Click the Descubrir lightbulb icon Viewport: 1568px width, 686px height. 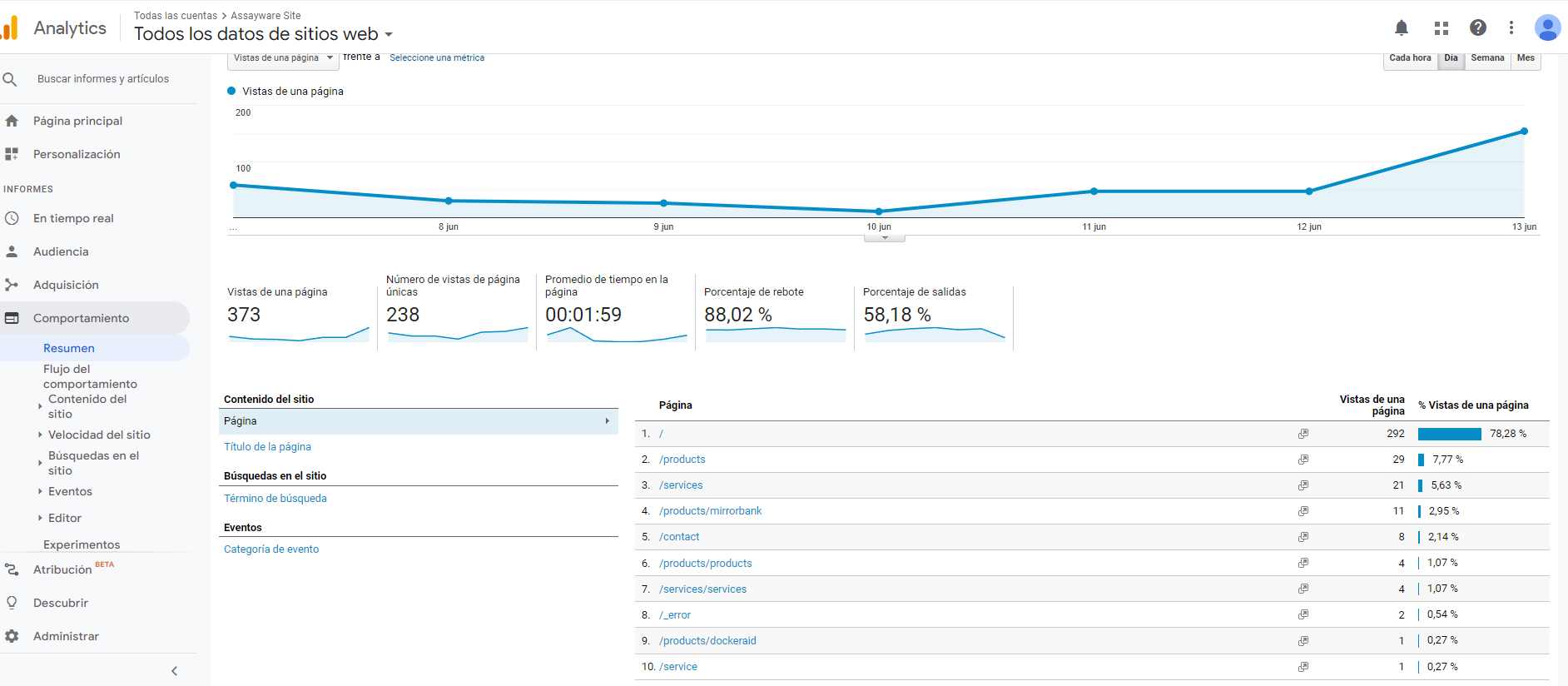pos(12,603)
